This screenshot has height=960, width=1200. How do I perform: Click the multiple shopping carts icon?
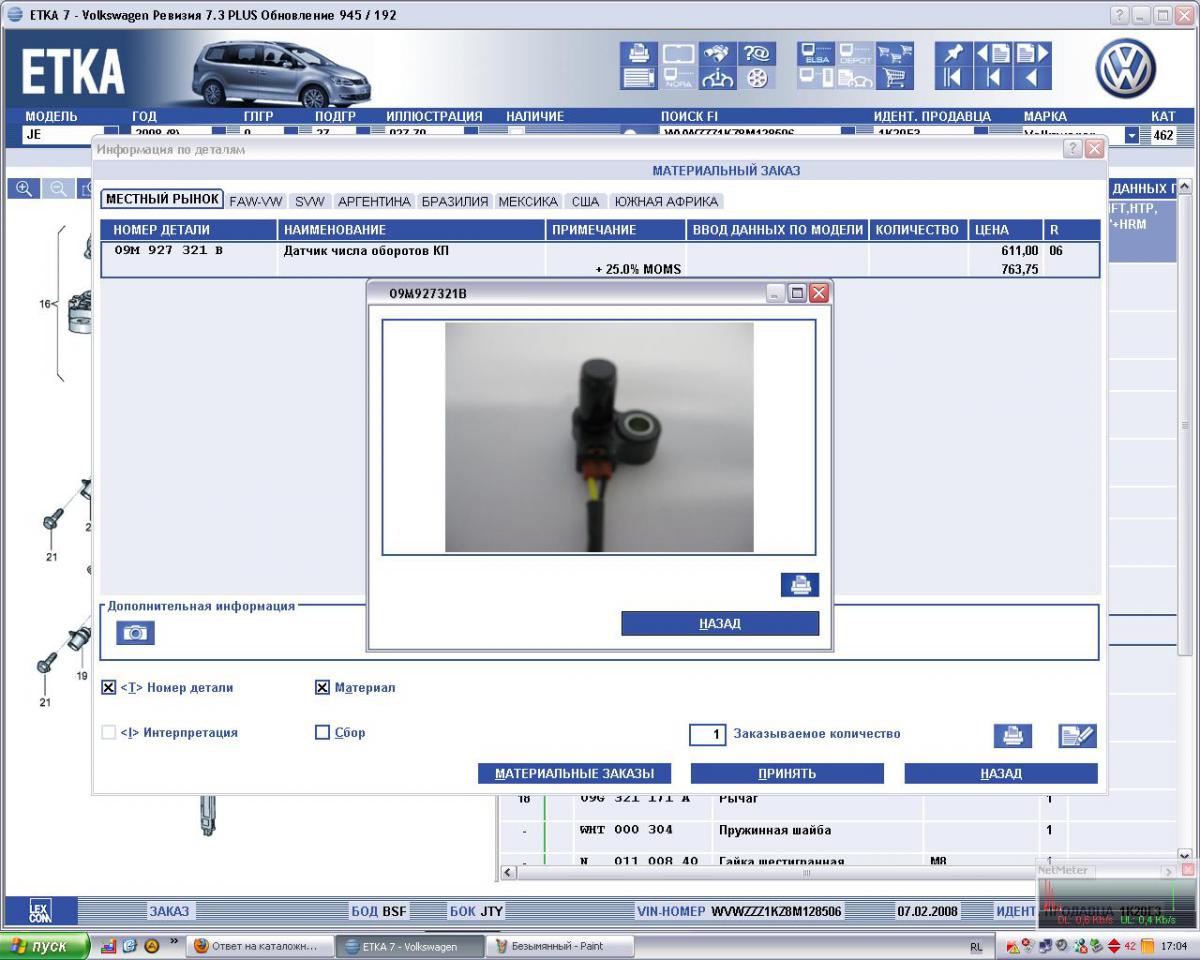[893, 53]
